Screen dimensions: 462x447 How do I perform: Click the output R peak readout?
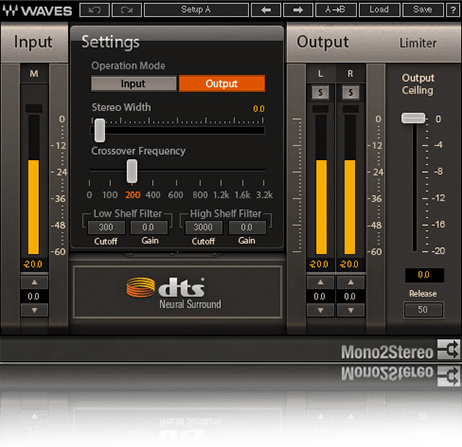[349, 264]
